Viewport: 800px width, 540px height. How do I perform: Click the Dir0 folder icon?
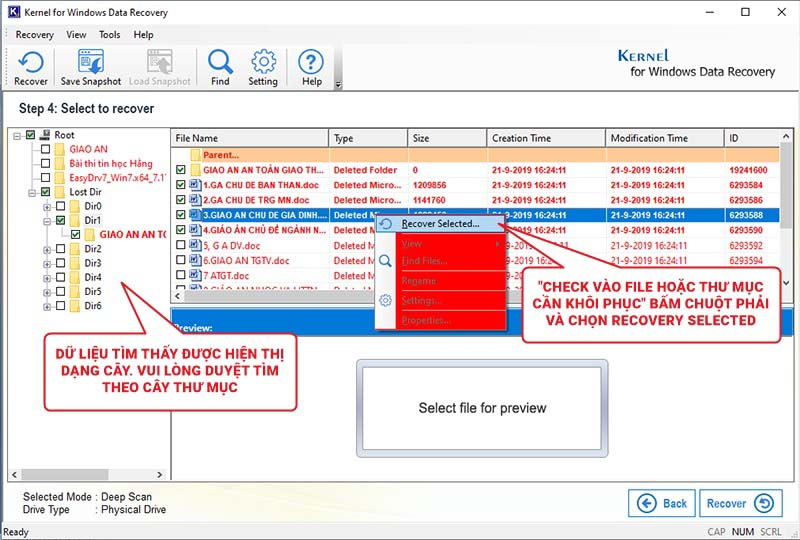point(75,206)
